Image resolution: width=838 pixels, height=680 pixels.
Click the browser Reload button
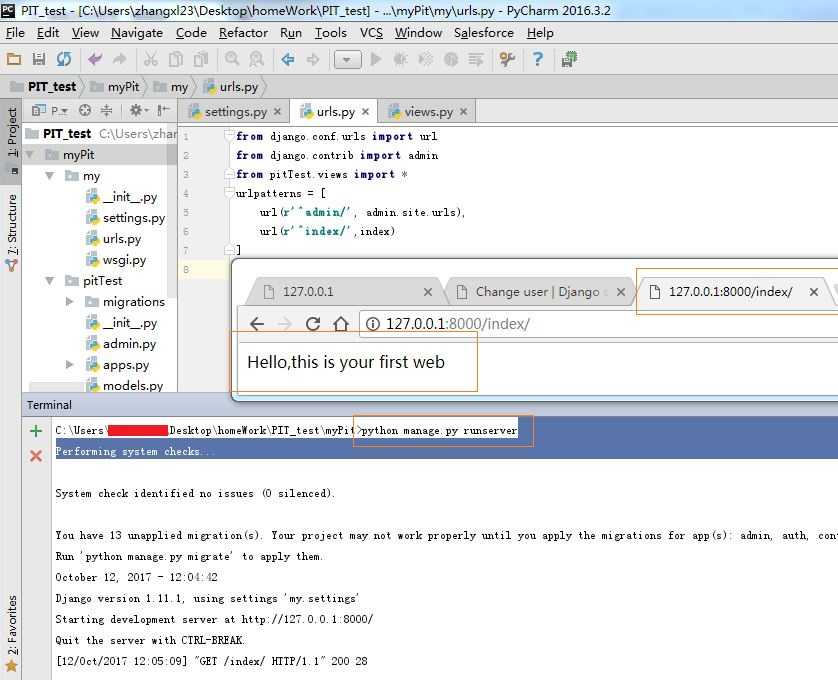coord(313,323)
